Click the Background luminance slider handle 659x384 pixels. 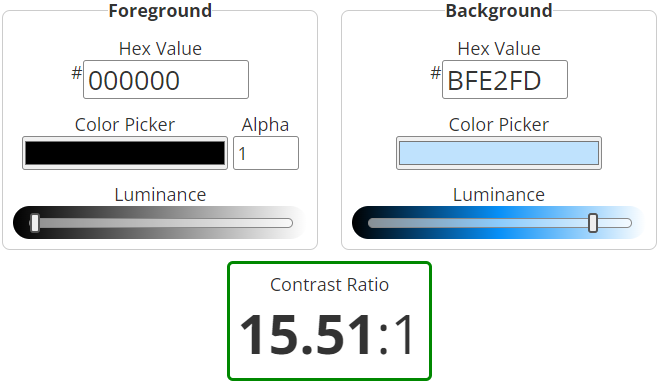click(593, 223)
